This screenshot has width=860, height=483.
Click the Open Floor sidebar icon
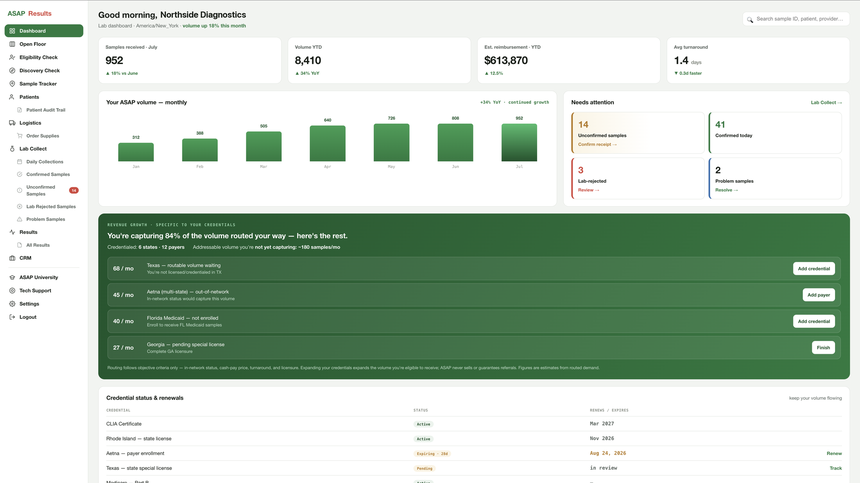(x=12, y=44)
